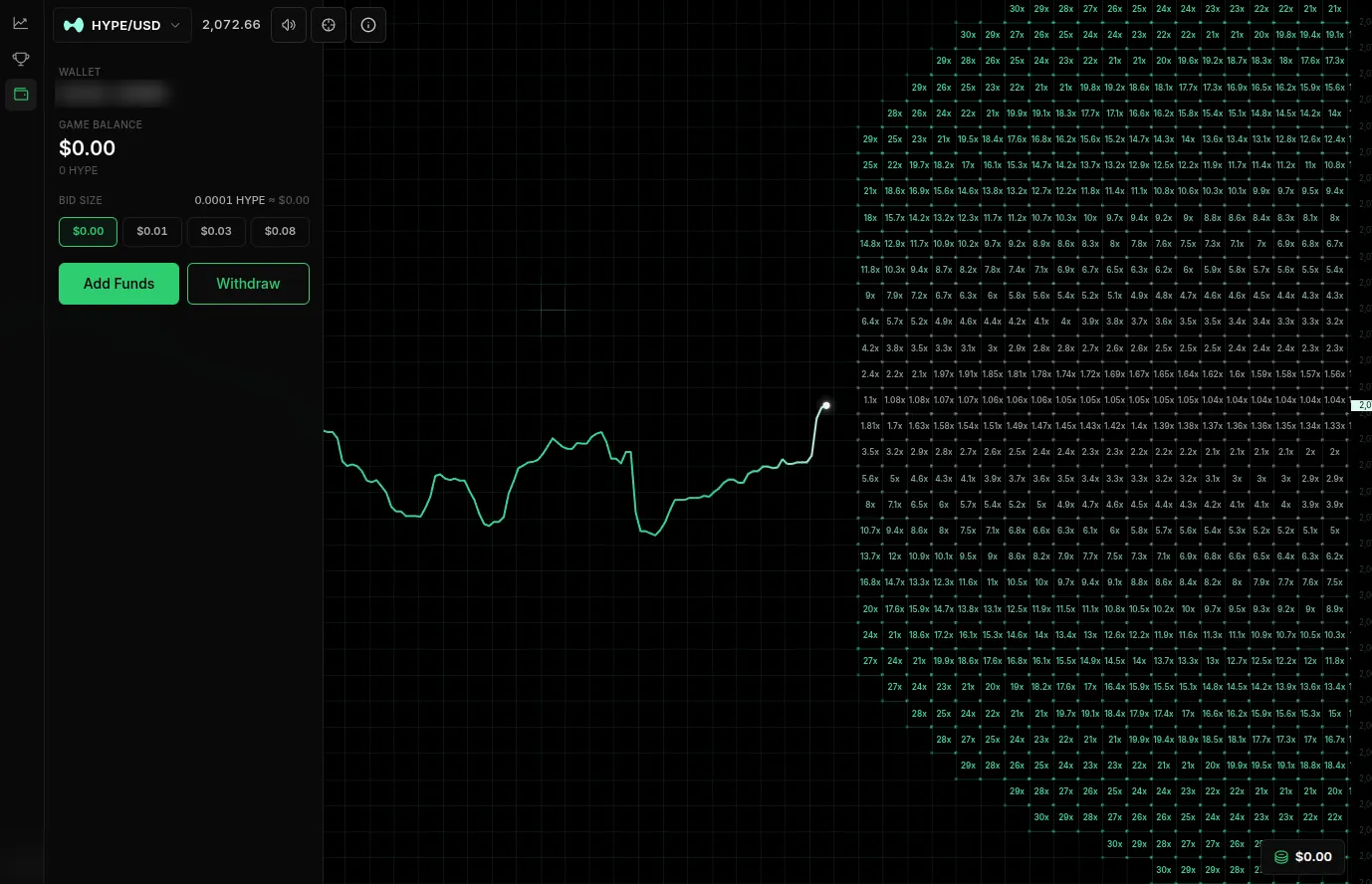1372x884 pixels.
Task: Toggle sound with the speaker icon
Action: (289, 25)
